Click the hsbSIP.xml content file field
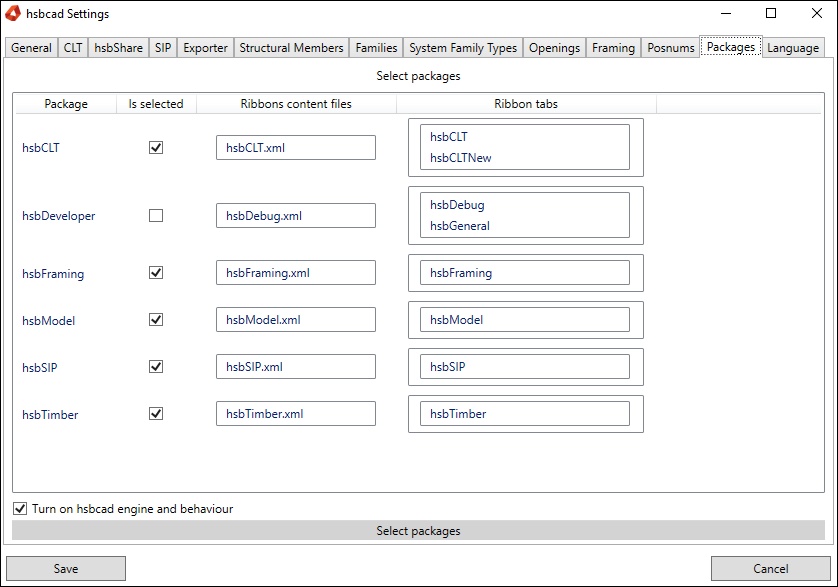Viewport: 838px width, 587px height. tap(296, 367)
